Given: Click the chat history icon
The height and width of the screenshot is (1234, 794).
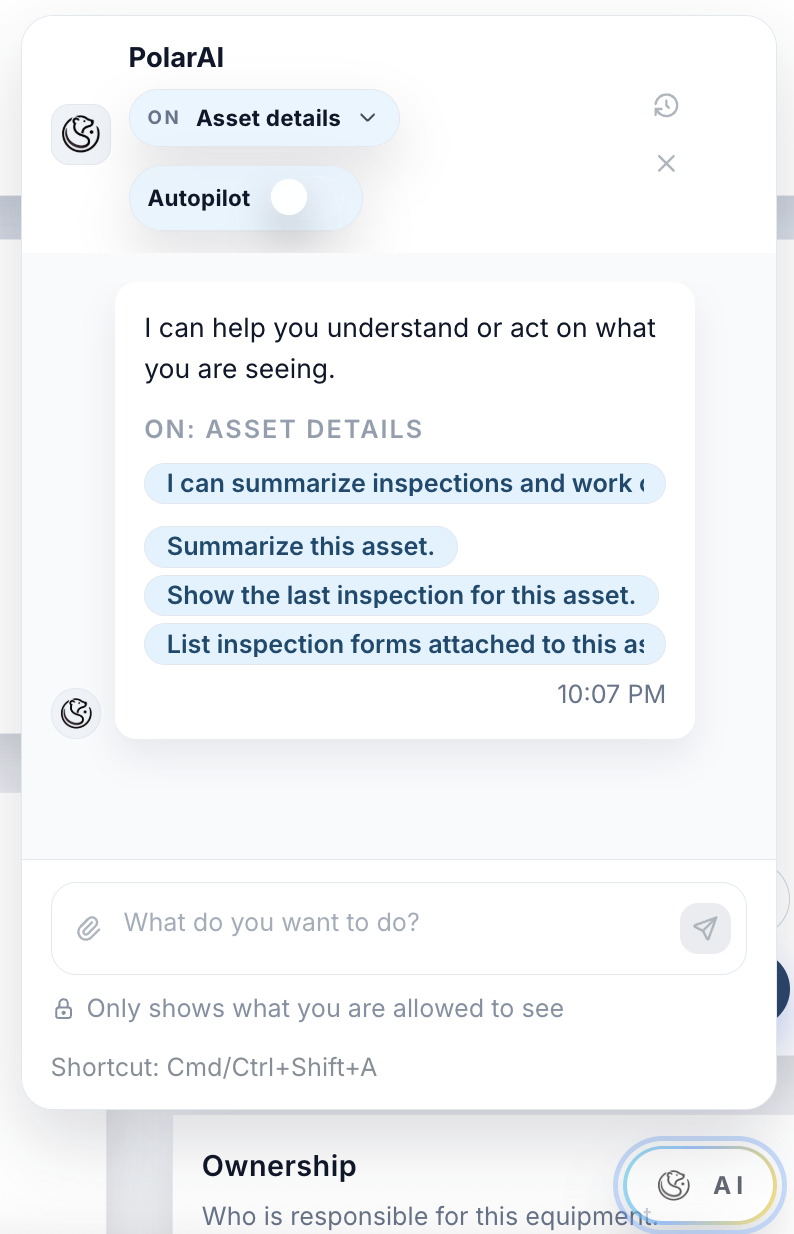Looking at the screenshot, I should pos(666,105).
